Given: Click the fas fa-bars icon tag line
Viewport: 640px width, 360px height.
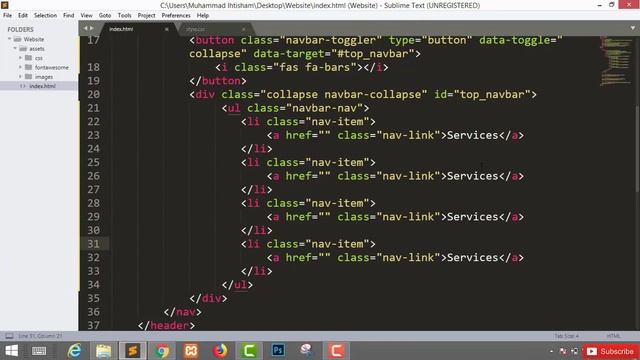Looking at the screenshot, I should tap(302, 67).
